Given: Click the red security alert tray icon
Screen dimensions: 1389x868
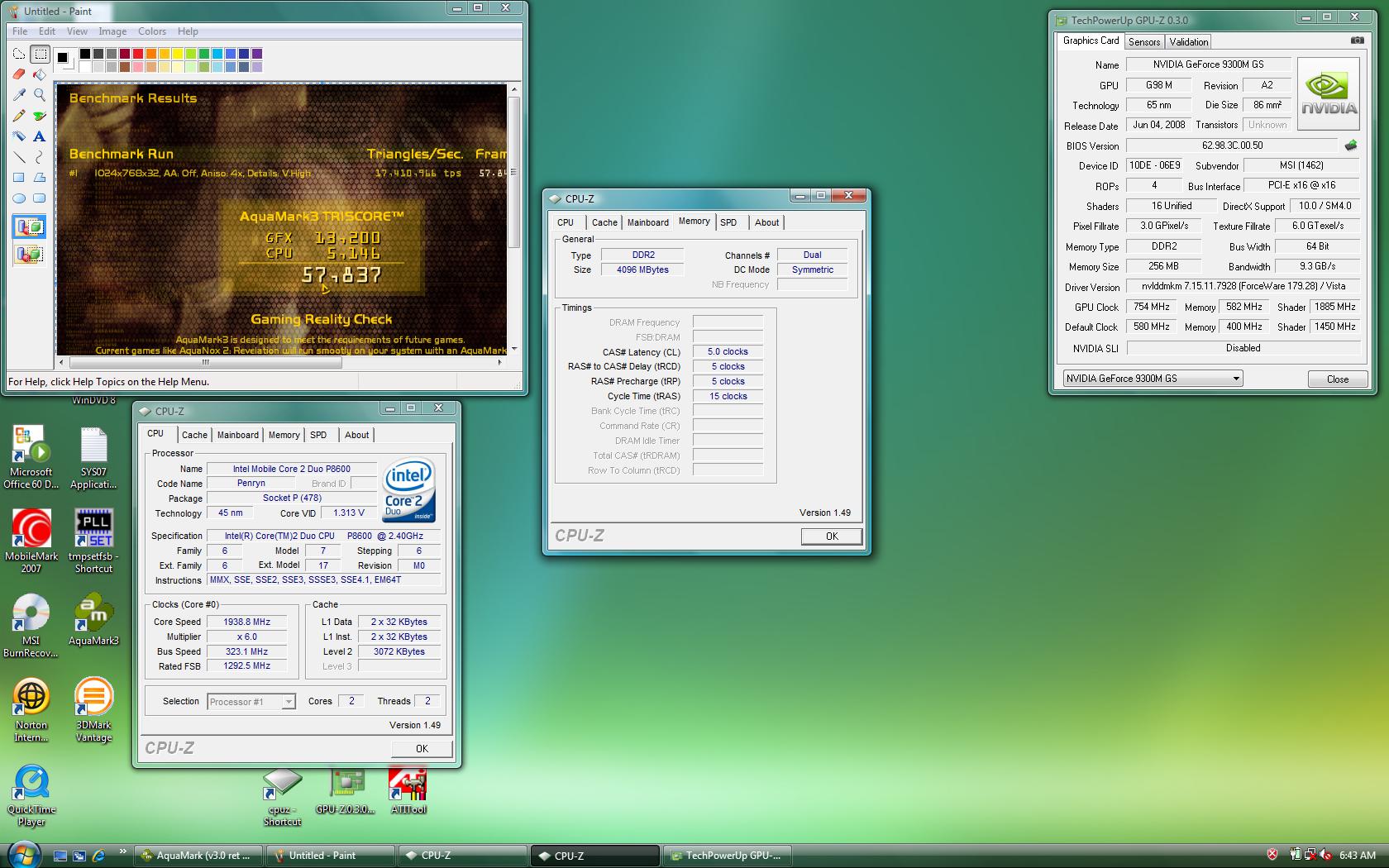Looking at the screenshot, I should pos(1272,855).
